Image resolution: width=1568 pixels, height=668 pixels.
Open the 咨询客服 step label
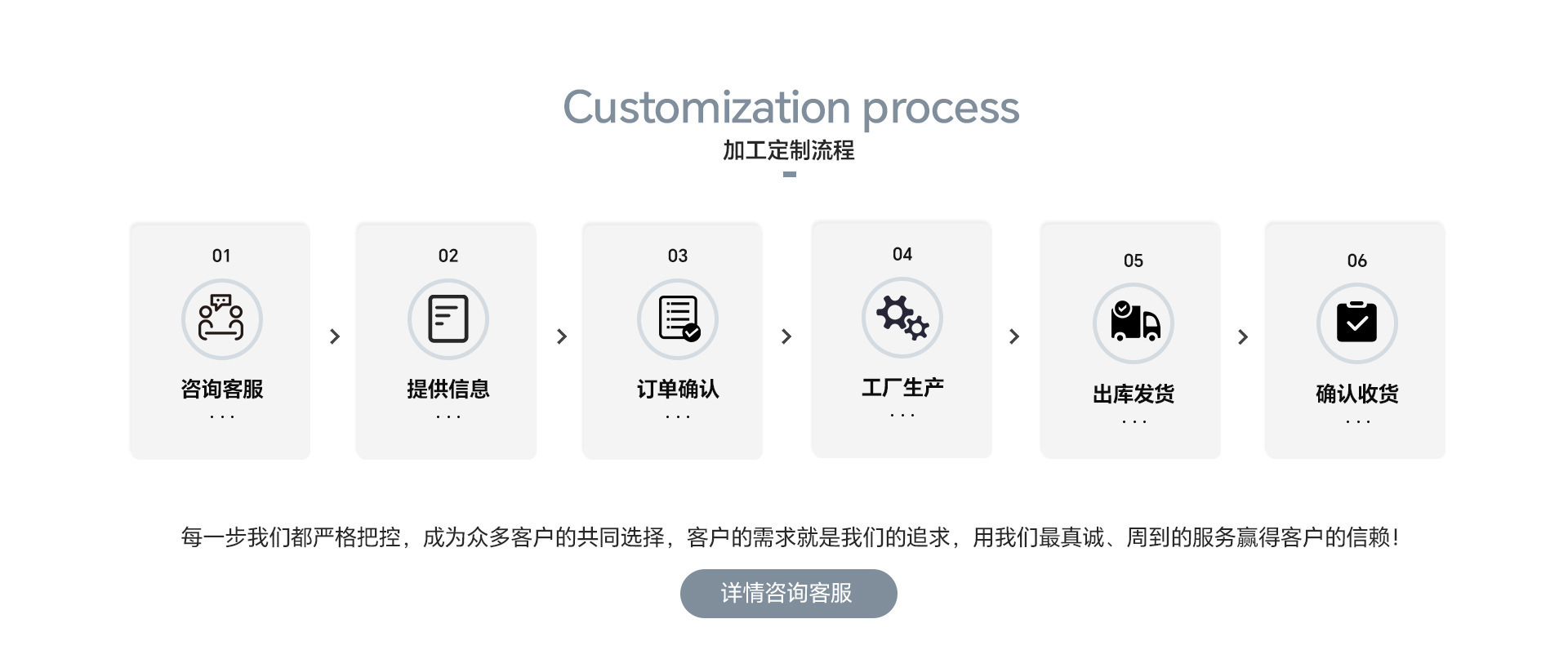(222, 389)
